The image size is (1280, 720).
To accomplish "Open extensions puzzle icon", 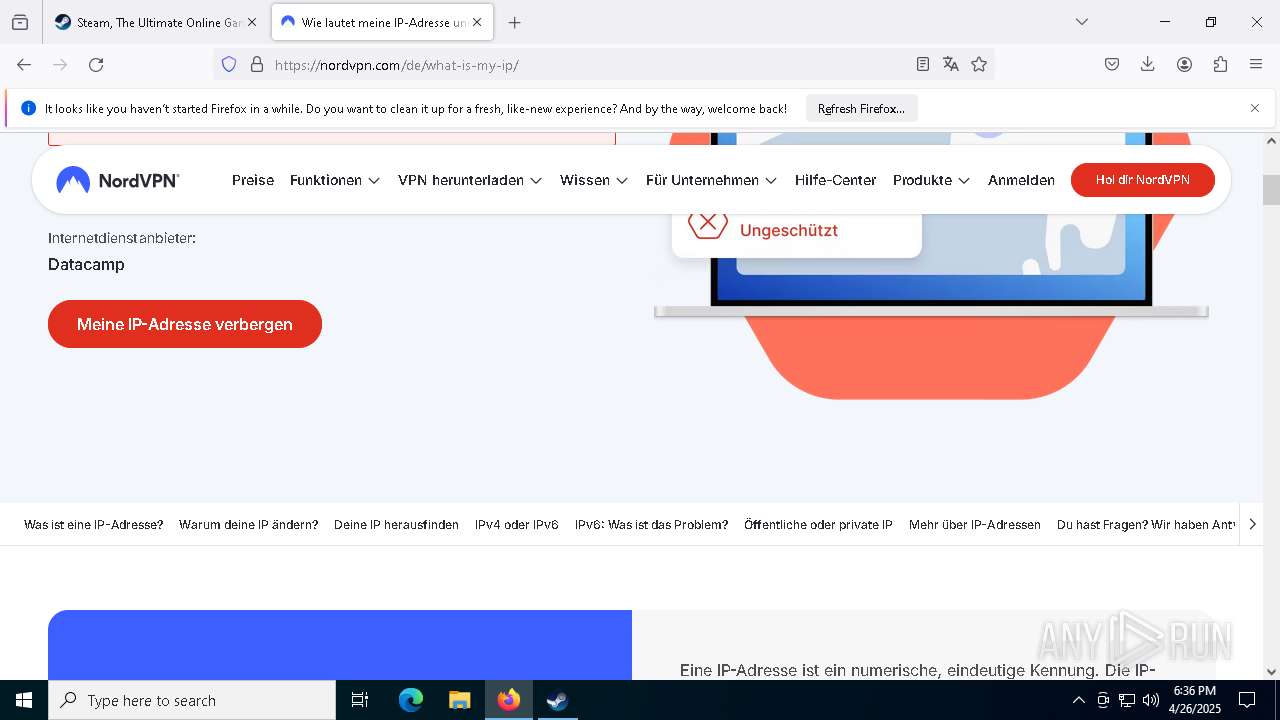I will pos(1220,64).
